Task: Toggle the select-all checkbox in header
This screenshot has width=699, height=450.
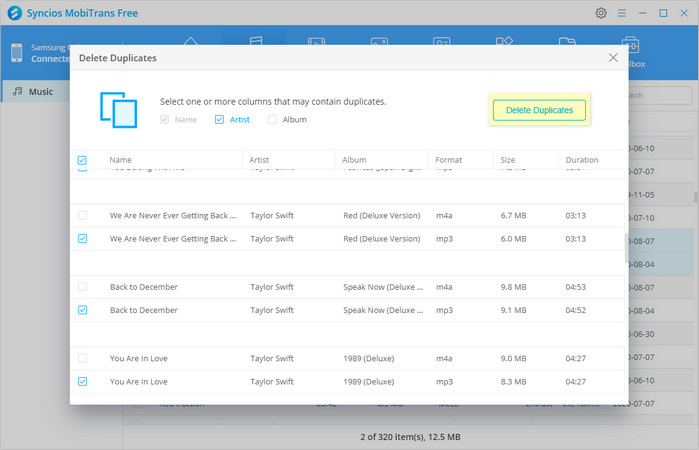Action: pyautogui.click(x=82, y=160)
